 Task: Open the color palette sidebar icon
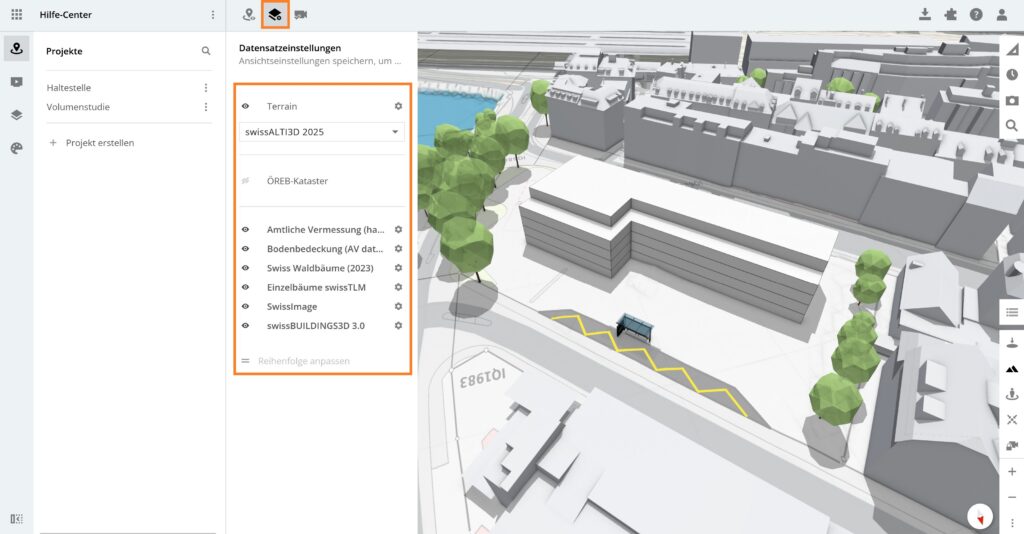[16, 148]
